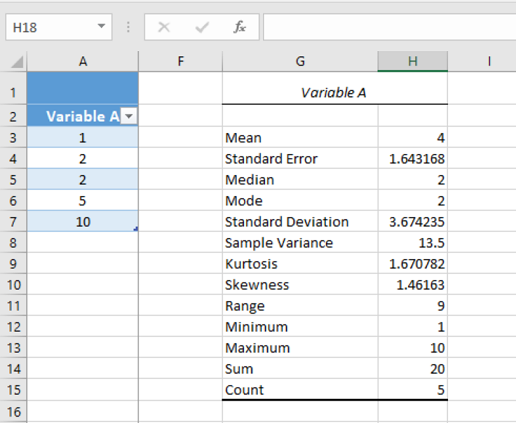Select column A header
Viewport: 516px width, 423px height.
click(83, 61)
